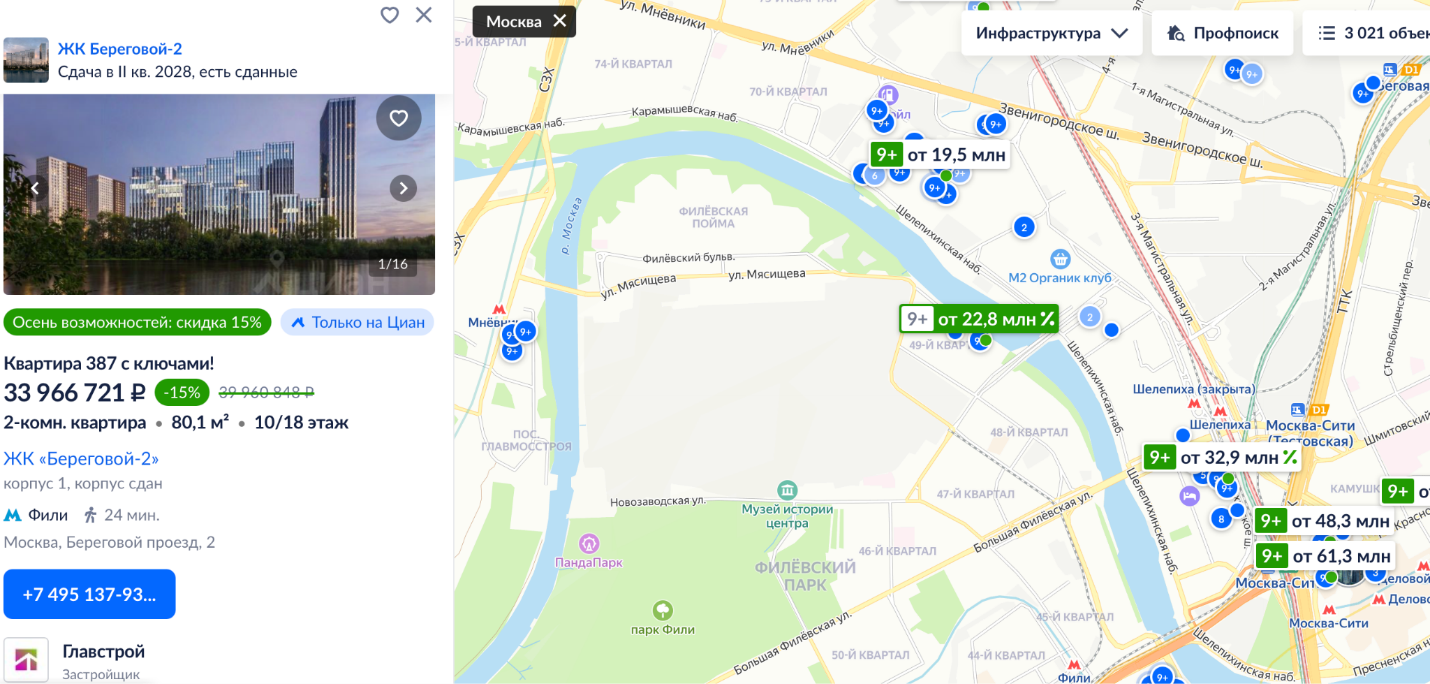Open the ЖК «Береговой-2» complex link
This screenshot has width=1430, height=684.
coord(81,458)
